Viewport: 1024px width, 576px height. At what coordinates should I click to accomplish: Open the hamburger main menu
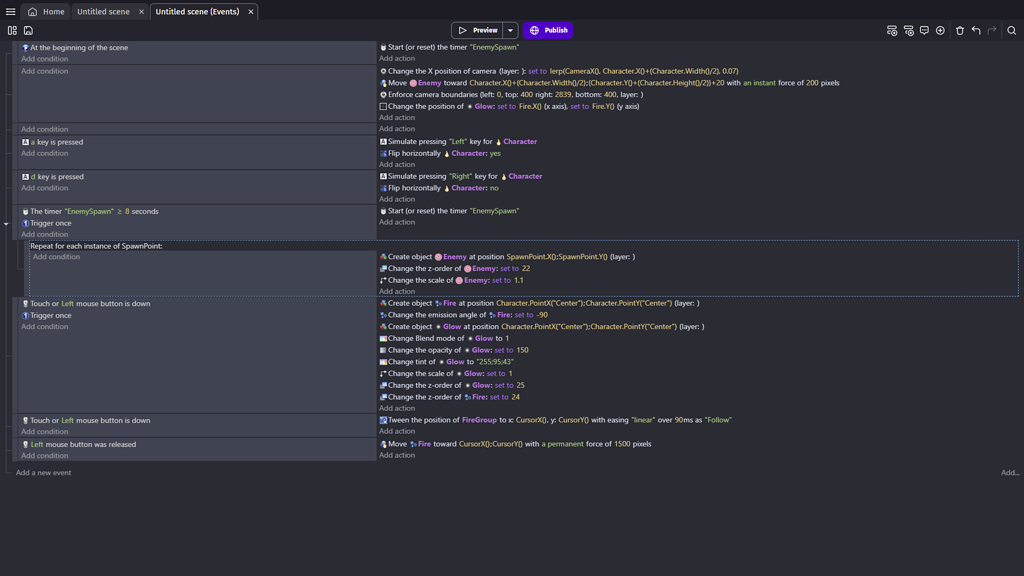point(8,11)
